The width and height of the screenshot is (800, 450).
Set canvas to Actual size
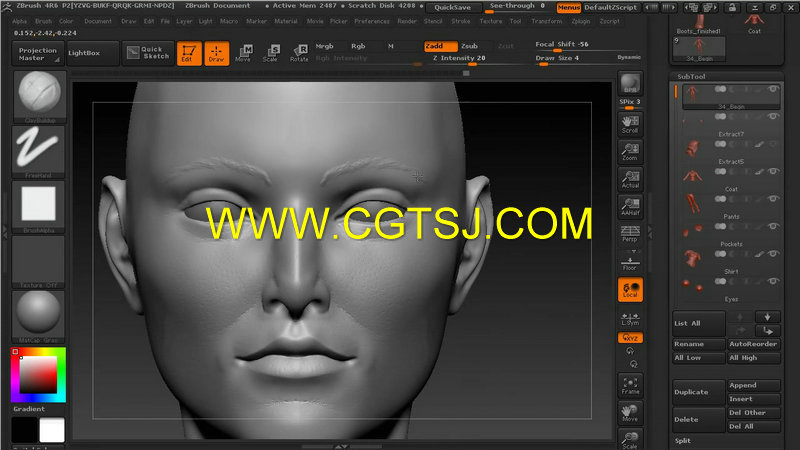coord(630,180)
